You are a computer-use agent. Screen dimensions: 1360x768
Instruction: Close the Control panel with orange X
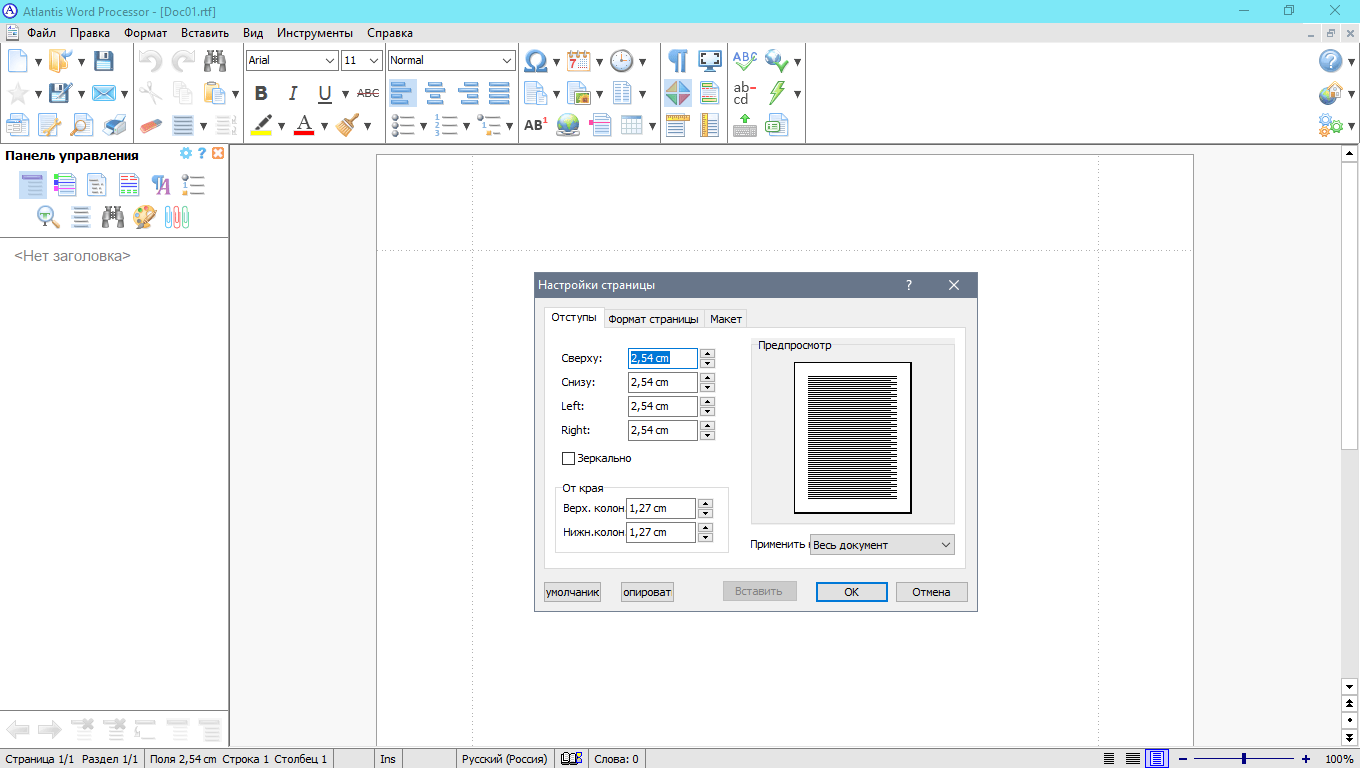pos(218,154)
